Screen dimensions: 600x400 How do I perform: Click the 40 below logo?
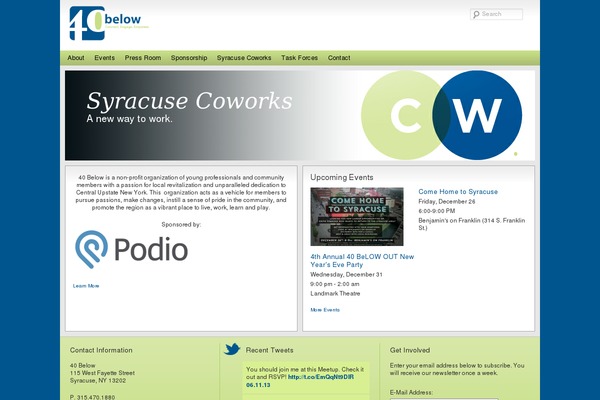[109, 23]
